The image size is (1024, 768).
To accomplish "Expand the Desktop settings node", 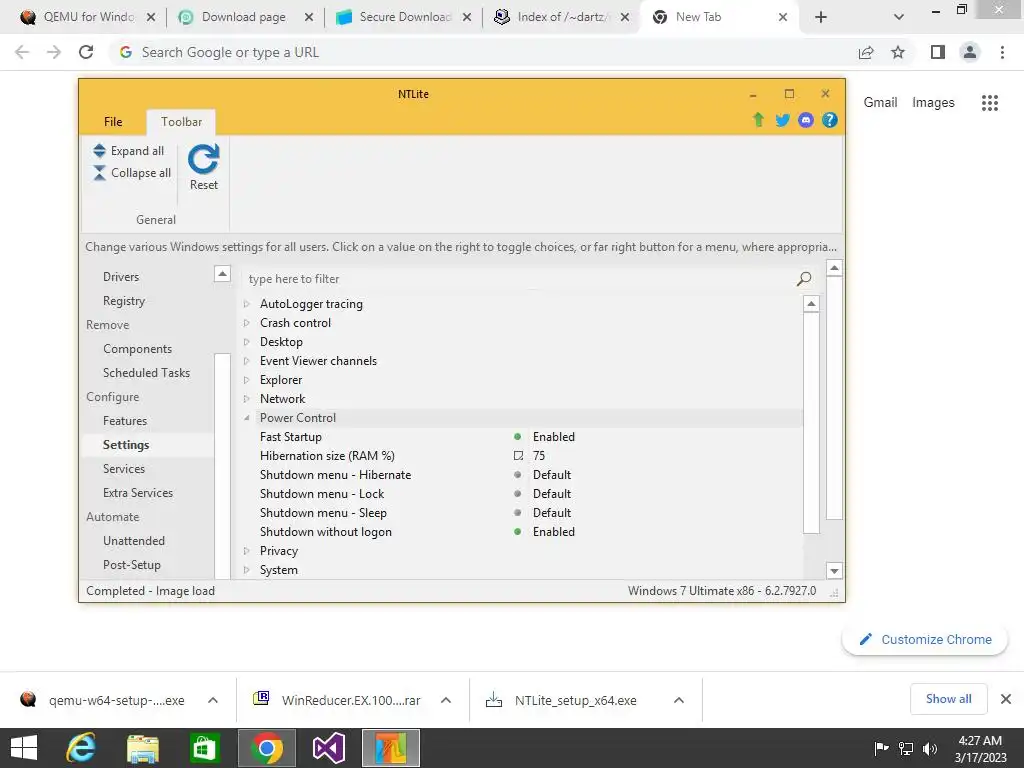I will pos(246,342).
